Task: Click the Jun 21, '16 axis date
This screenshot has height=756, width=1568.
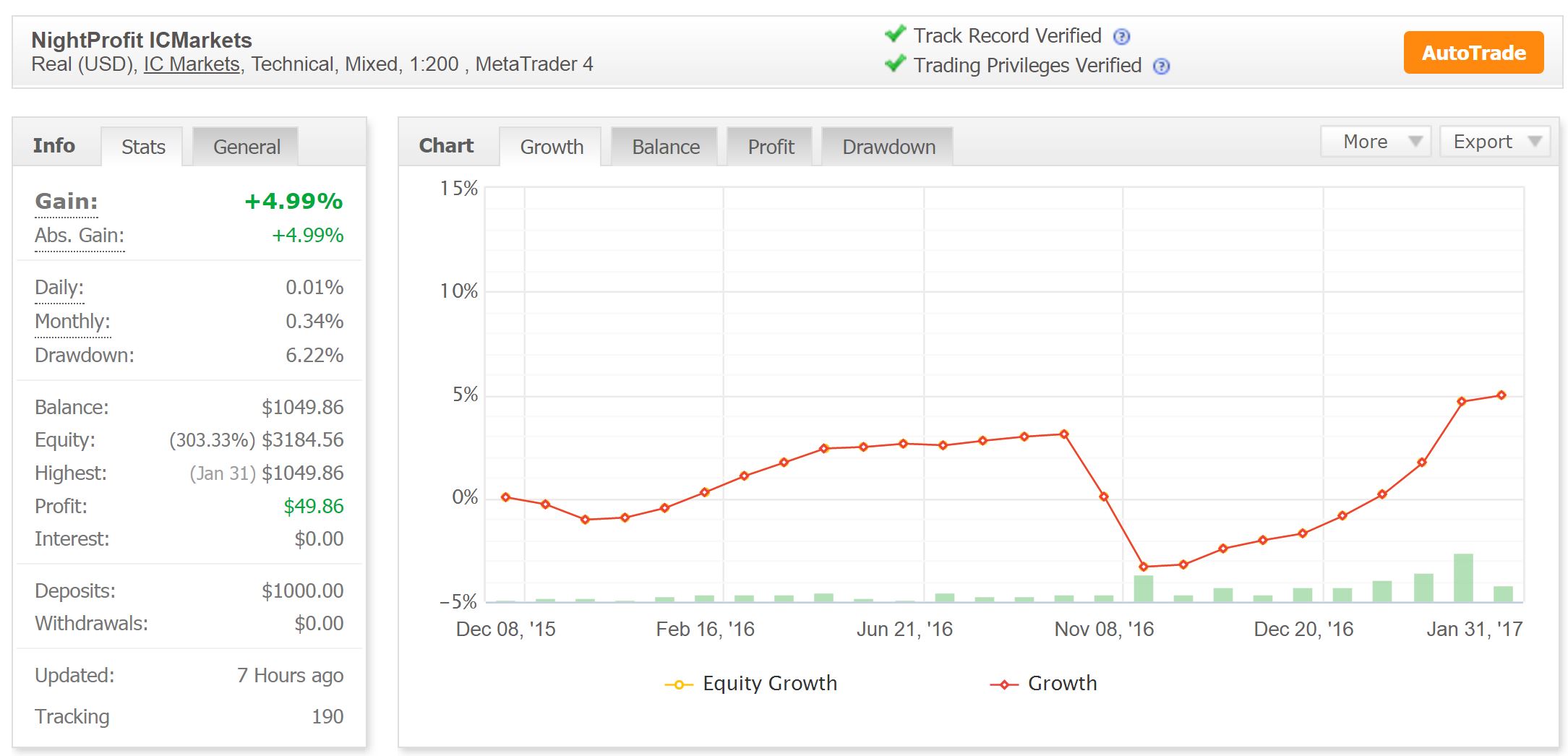Action: point(904,630)
